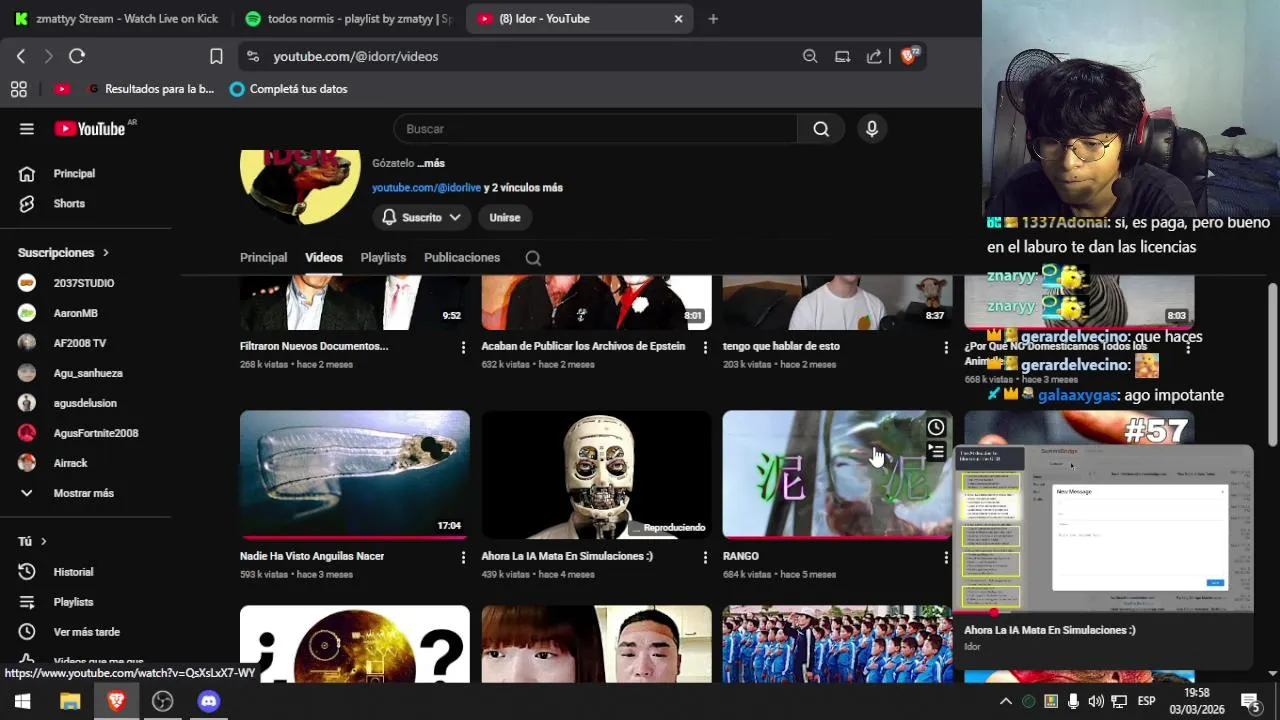The image size is (1280, 720).
Task: Open Nadie Ha Visto Anguilas Nacer thumbnail
Action: pyautogui.click(x=355, y=475)
